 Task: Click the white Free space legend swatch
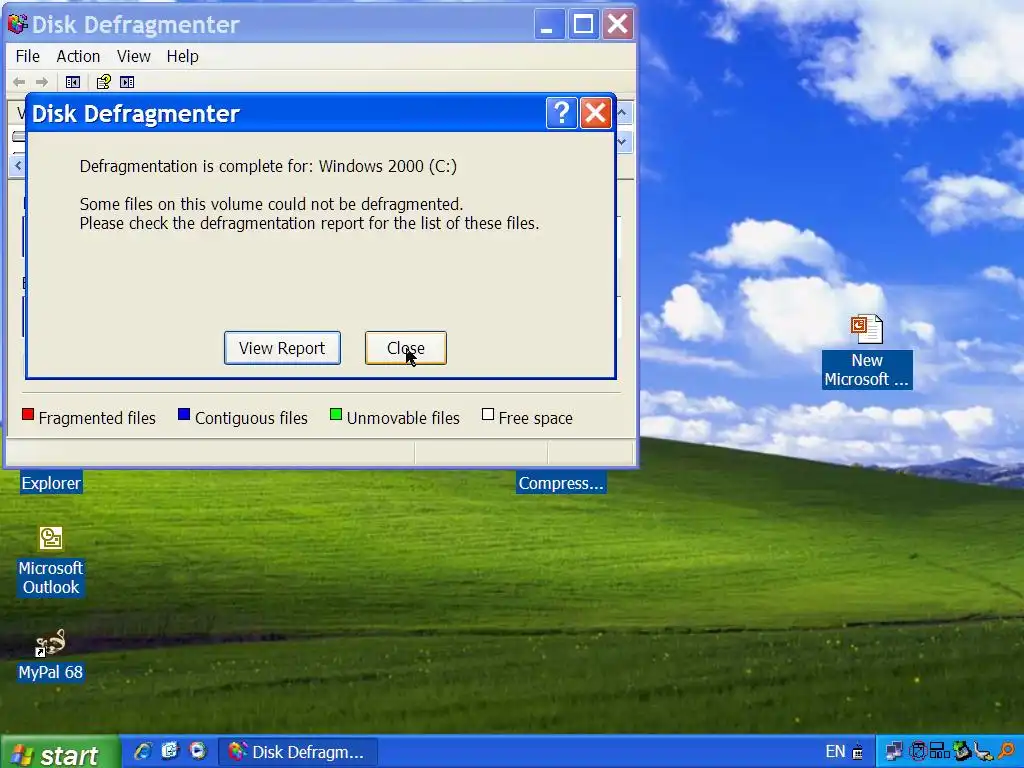click(487, 415)
